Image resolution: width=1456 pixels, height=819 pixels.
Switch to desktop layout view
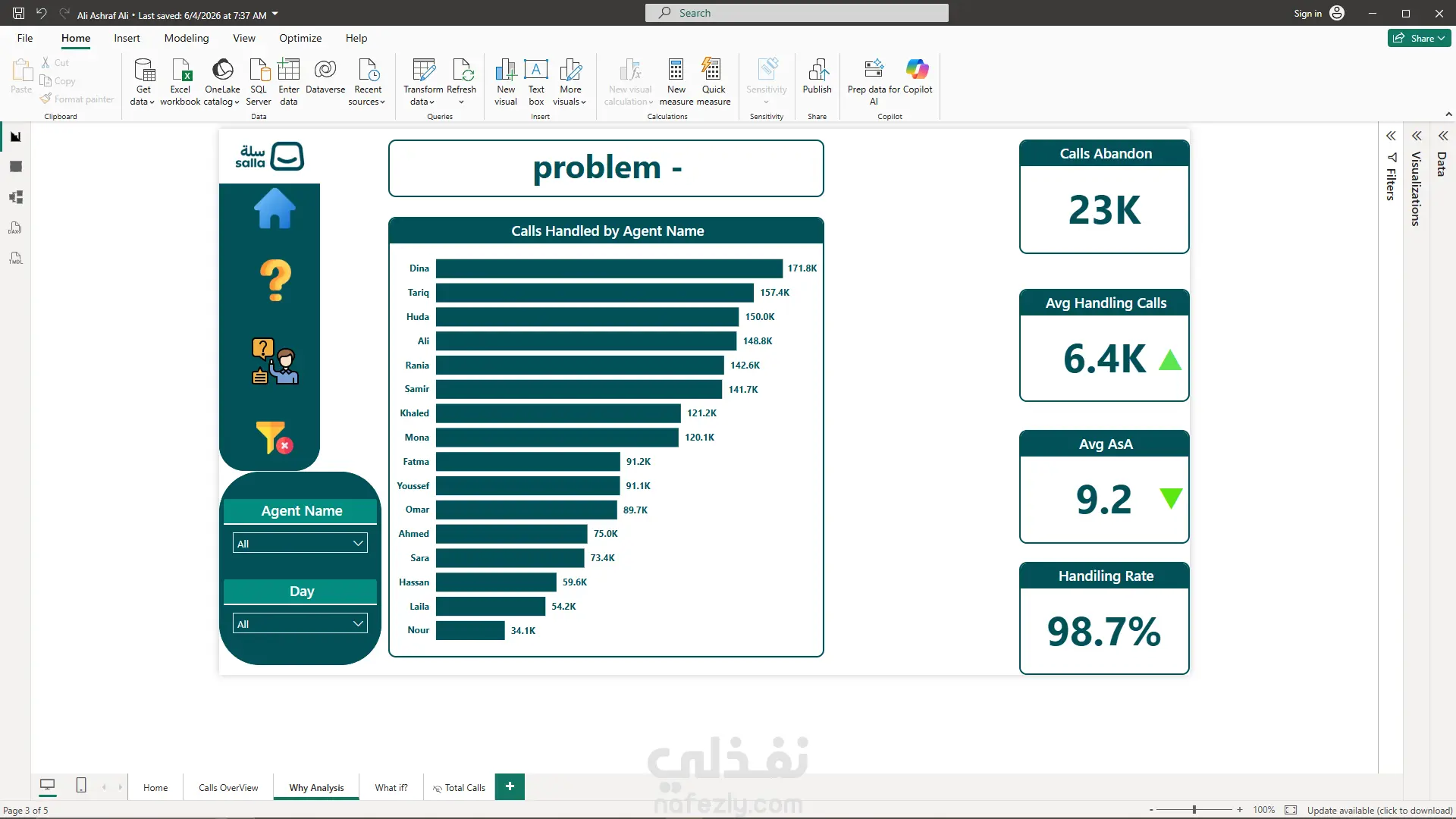pos(47,786)
